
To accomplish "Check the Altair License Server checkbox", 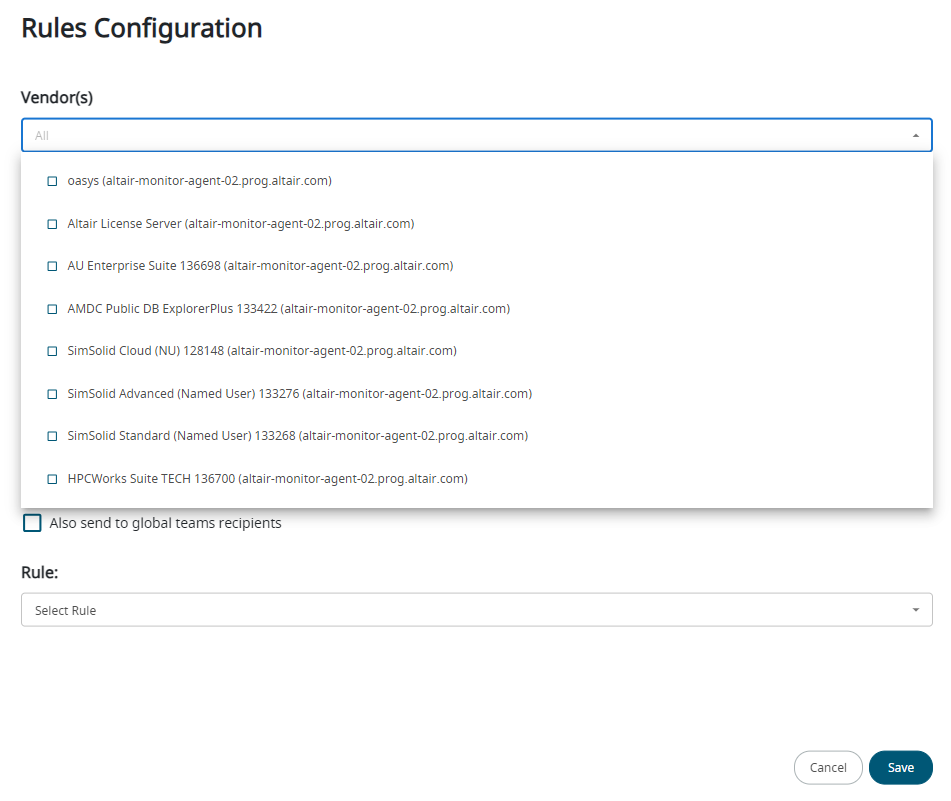I will (52, 224).
